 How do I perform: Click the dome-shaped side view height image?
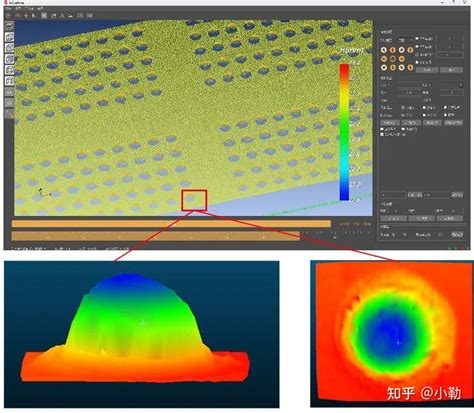[142, 334]
